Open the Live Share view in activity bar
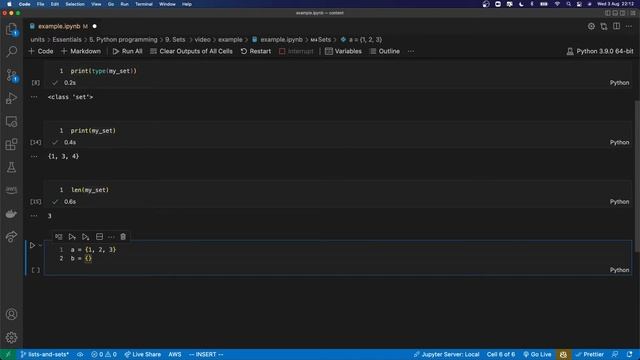 (x=11, y=236)
